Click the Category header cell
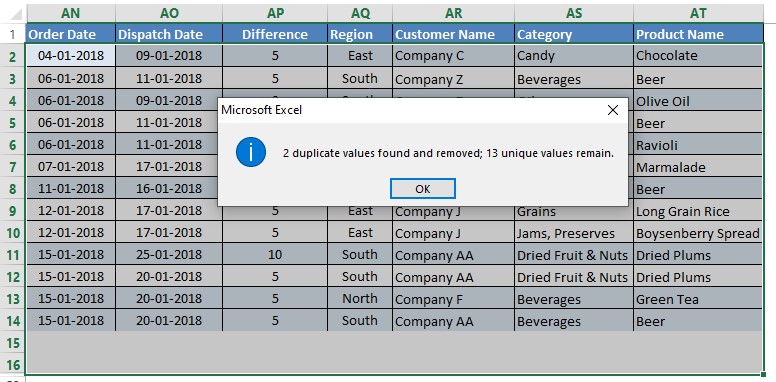776x382 pixels. pyautogui.click(x=574, y=34)
